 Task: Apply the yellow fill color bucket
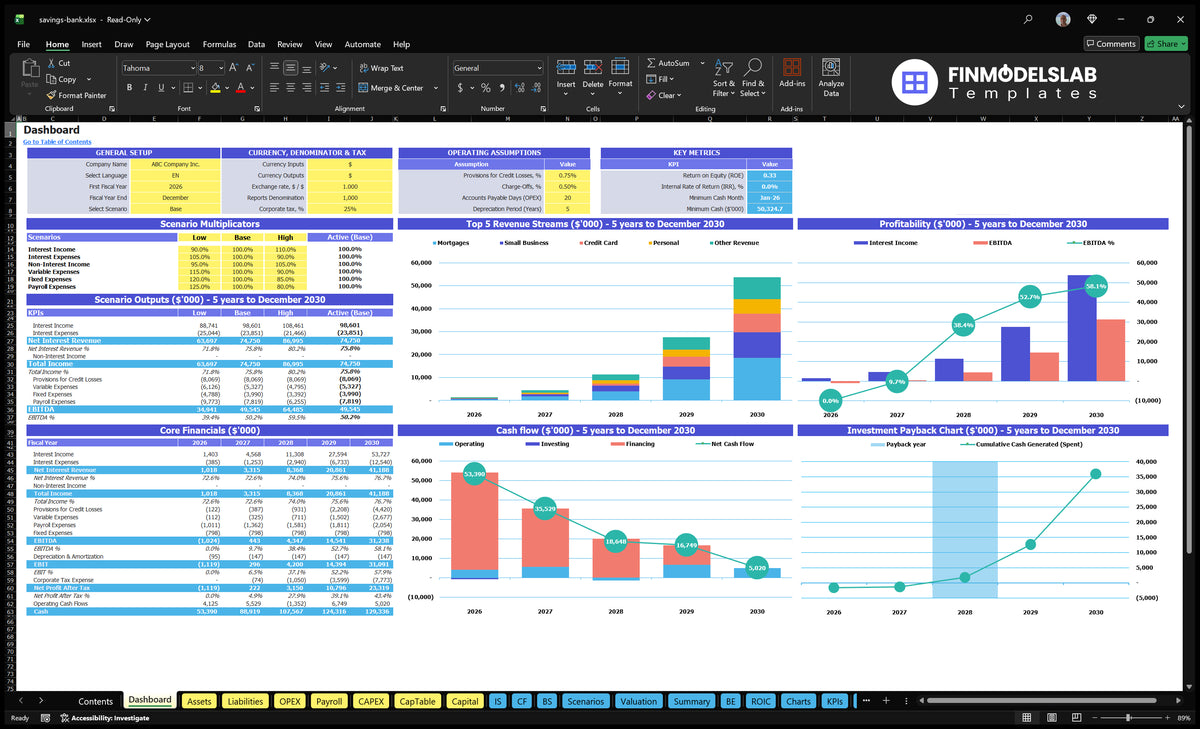(215, 88)
